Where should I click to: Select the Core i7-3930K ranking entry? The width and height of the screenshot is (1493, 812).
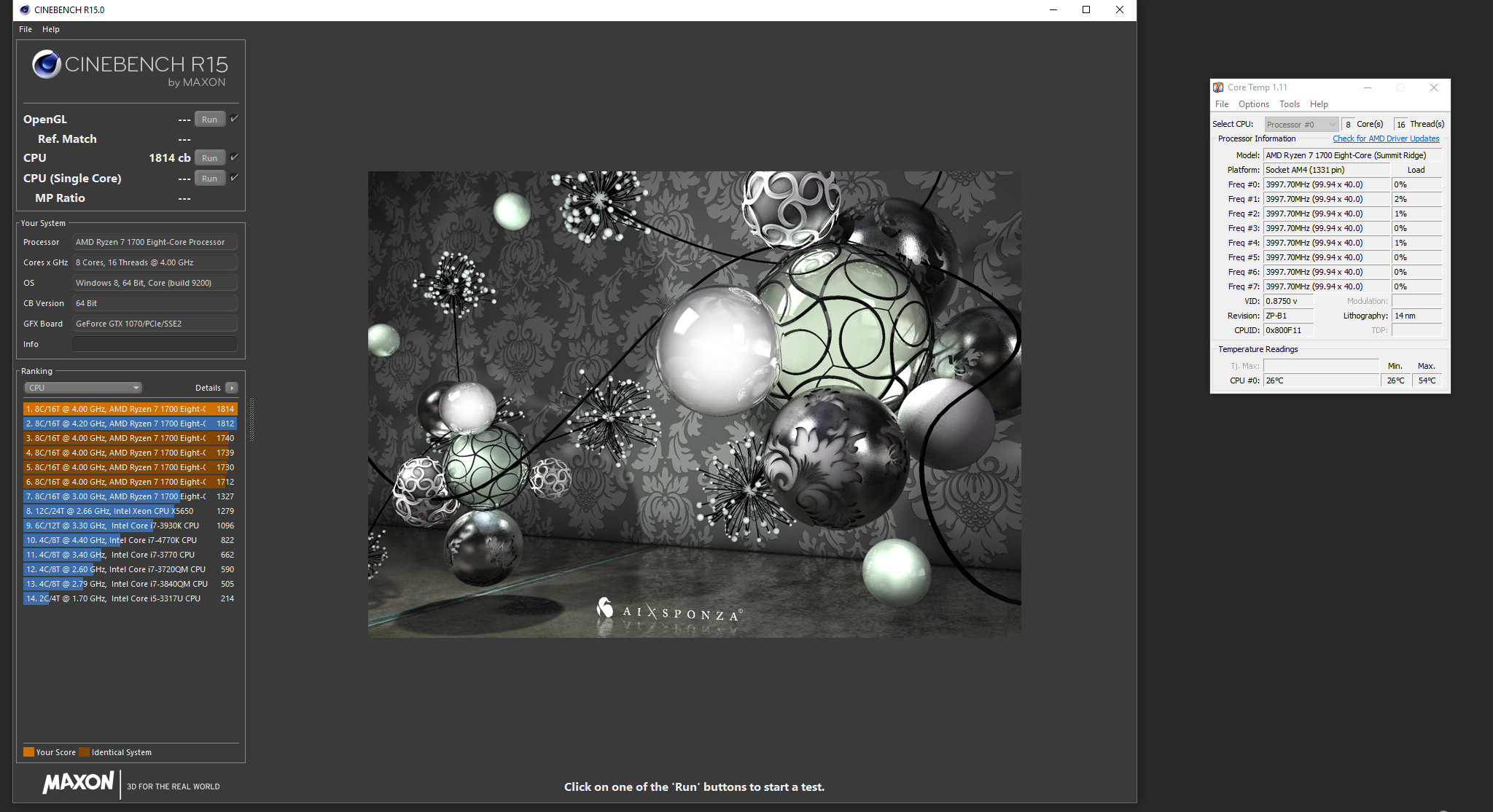(130, 526)
